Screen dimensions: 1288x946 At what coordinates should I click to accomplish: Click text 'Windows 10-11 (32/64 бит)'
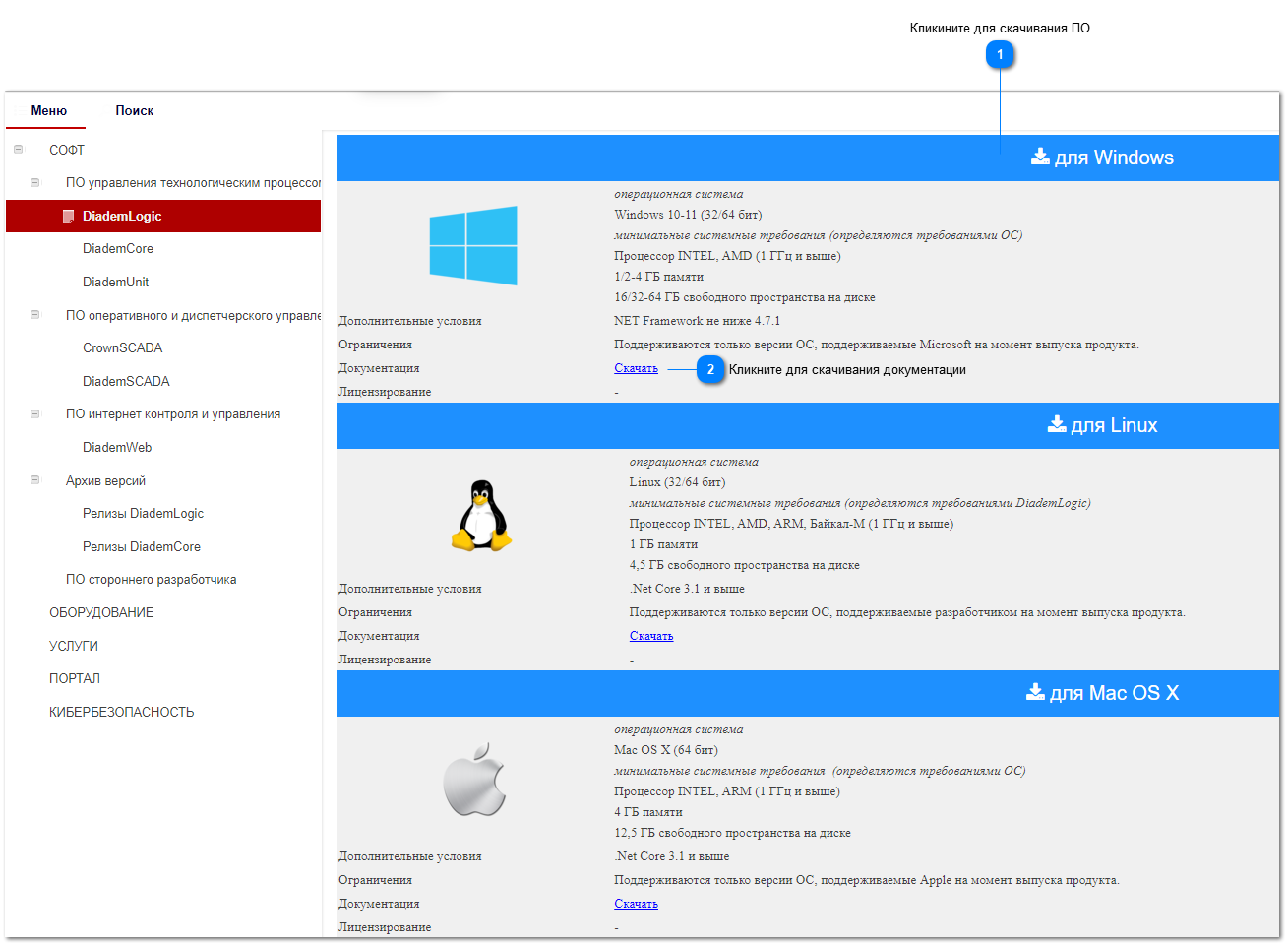(688, 215)
